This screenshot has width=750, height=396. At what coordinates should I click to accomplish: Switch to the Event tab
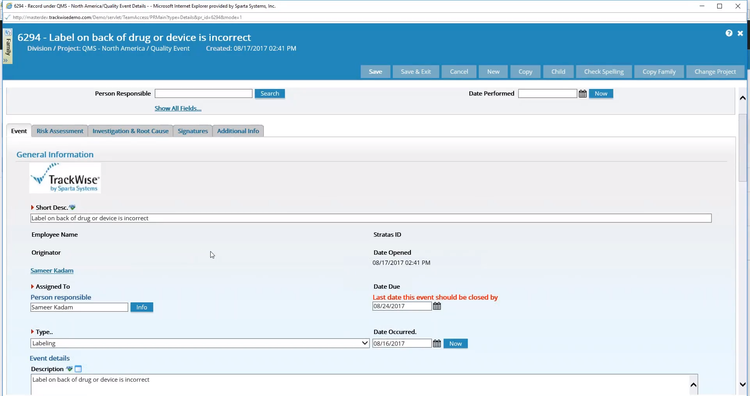(19, 131)
